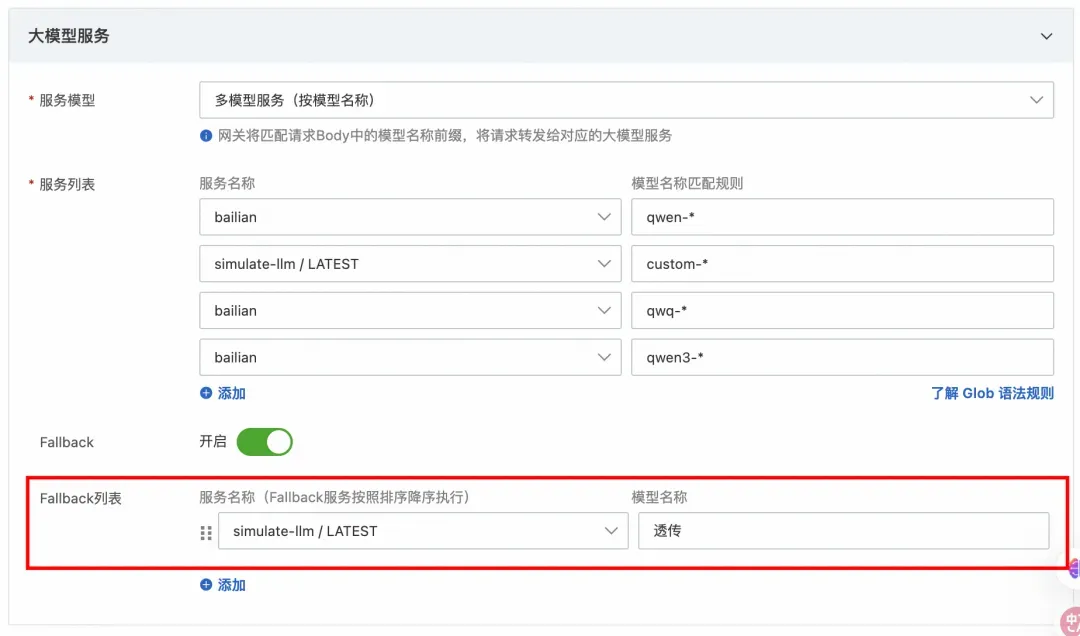The width and height of the screenshot is (1080, 636).
Task: Click 添加 text under the Fallback list
Action: (x=231, y=585)
